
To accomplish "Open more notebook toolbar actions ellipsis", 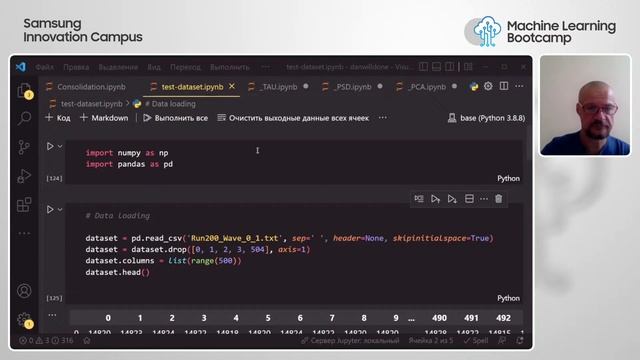I will coord(382,118).
